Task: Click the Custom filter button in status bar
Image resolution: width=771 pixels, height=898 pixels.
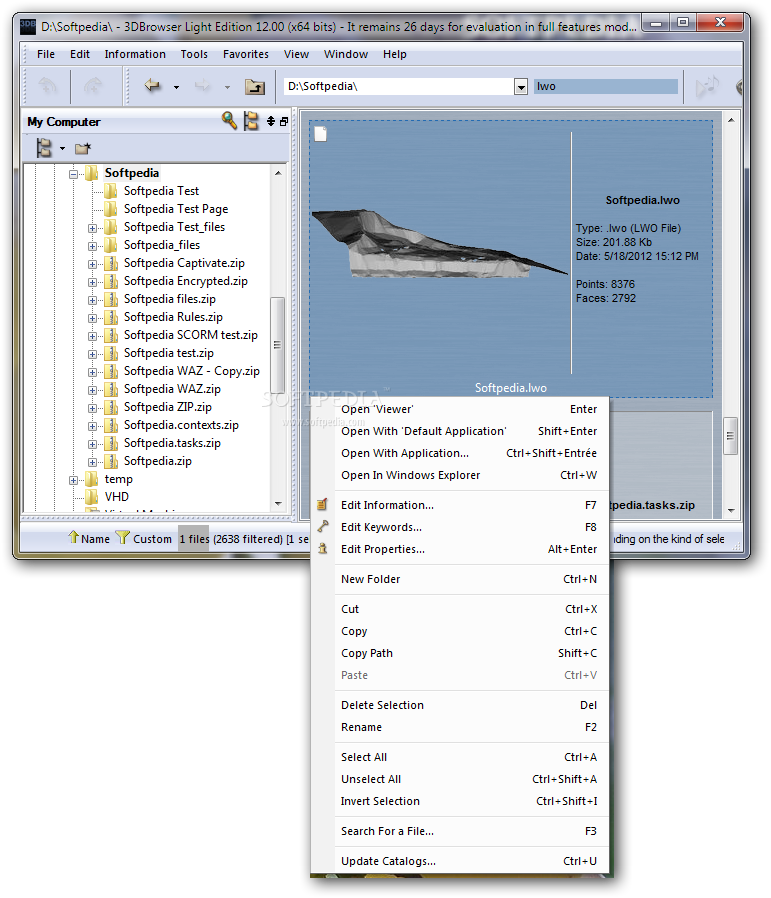Action: 144,538
